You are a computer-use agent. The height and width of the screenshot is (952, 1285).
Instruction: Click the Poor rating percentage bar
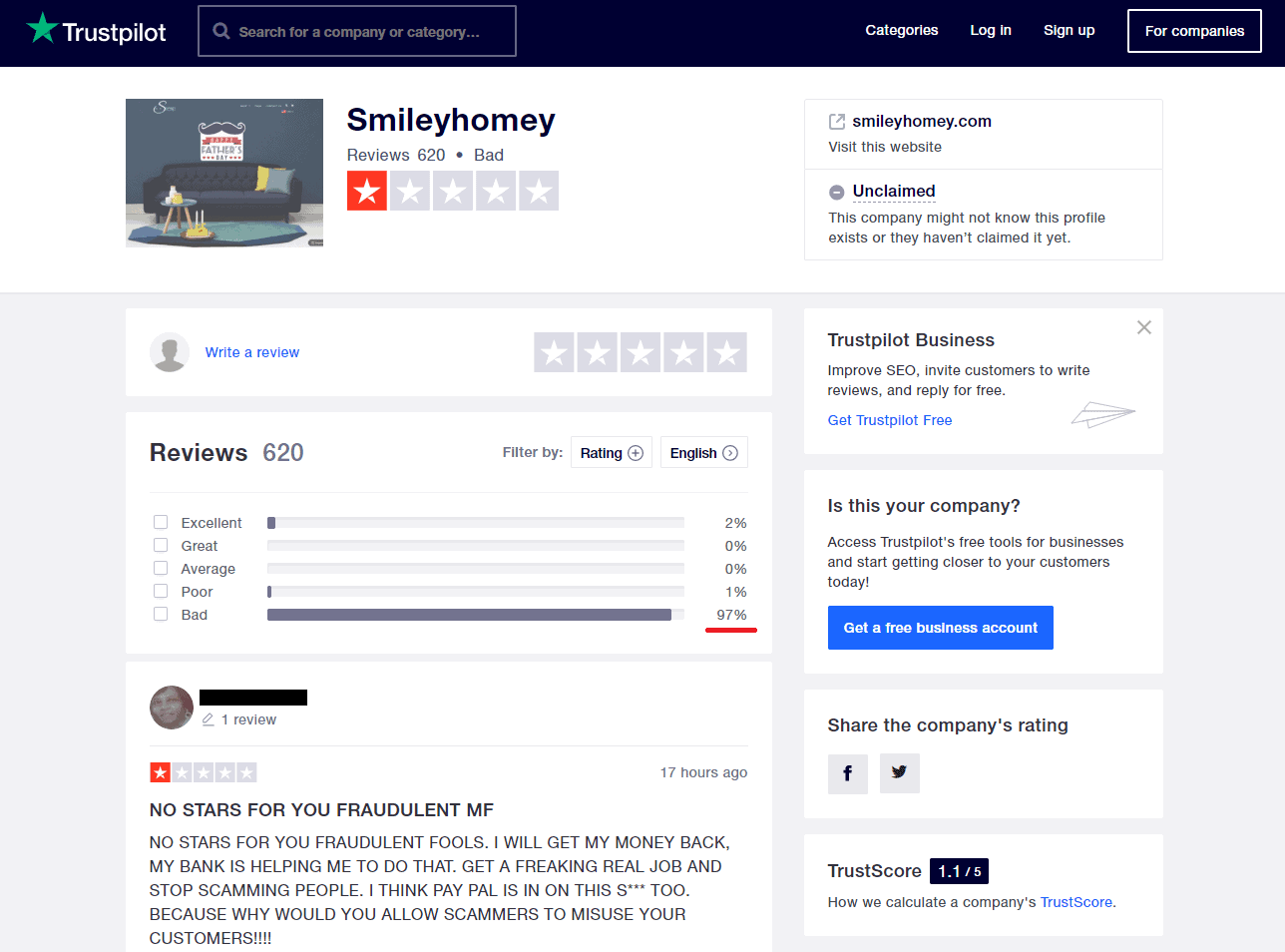tap(476, 592)
